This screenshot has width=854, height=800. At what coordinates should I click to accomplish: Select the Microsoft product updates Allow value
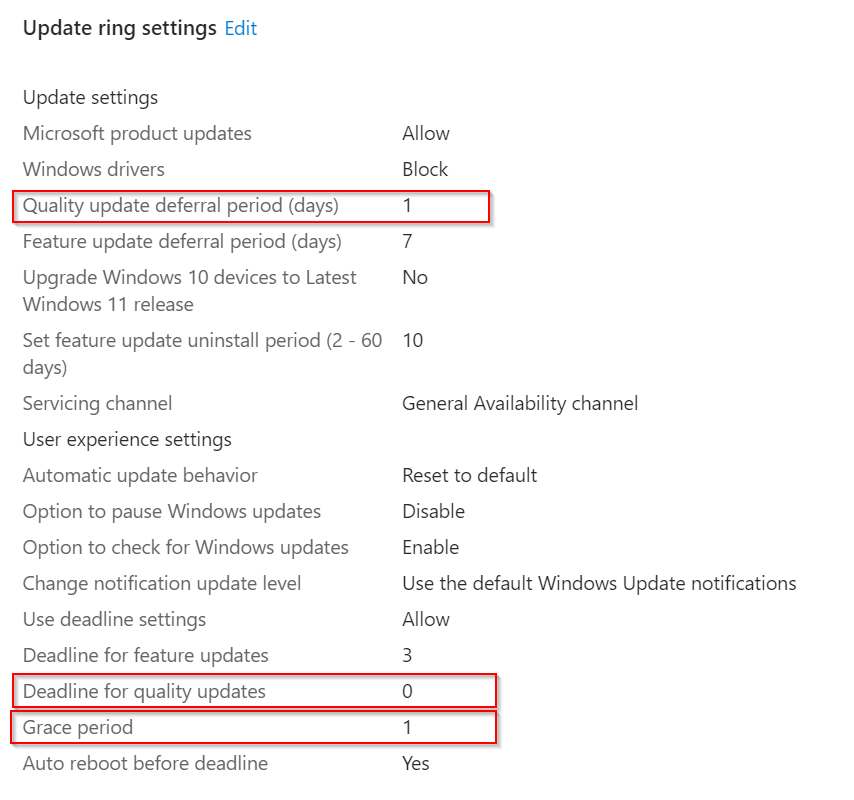[426, 133]
